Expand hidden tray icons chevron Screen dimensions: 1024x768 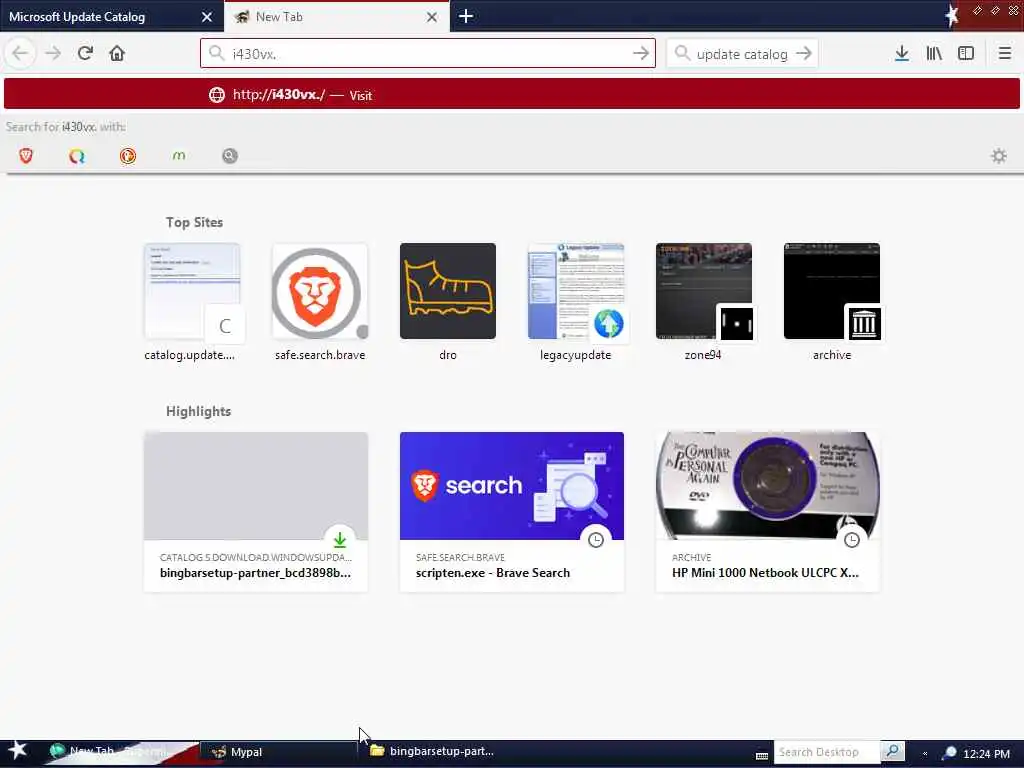pyautogui.click(x=925, y=754)
